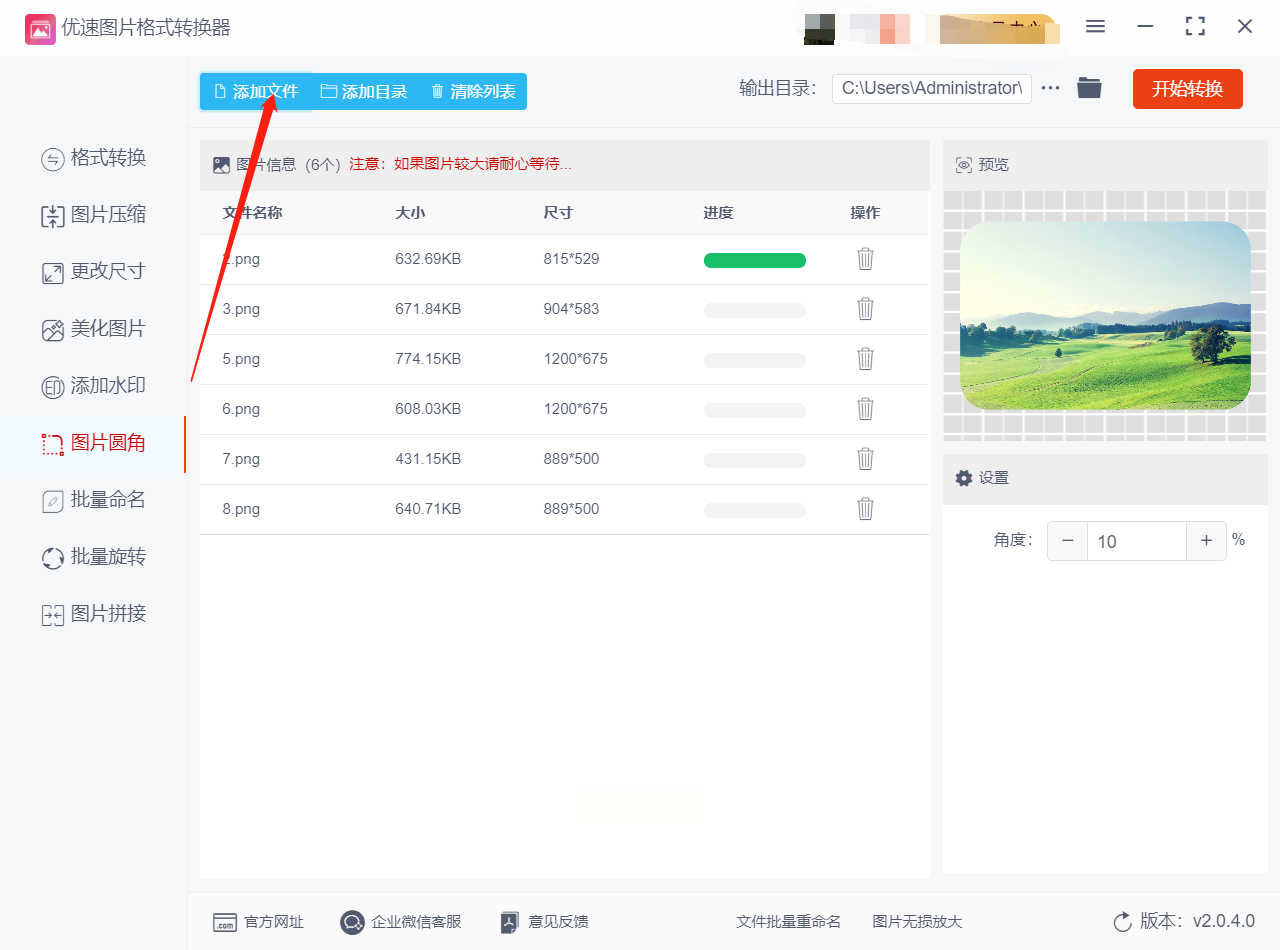The height and width of the screenshot is (950, 1280).
Task: Click the three-dots browse output path button
Action: pos(1050,88)
